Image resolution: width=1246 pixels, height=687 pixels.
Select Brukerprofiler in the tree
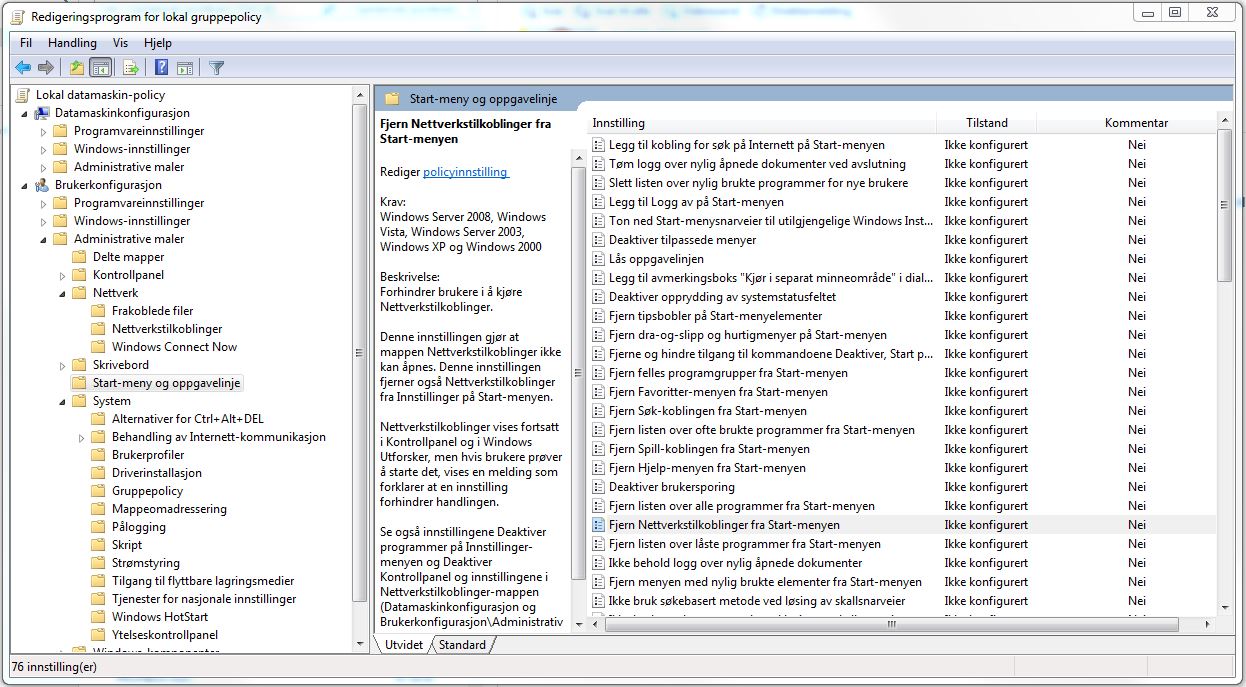click(148, 455)
